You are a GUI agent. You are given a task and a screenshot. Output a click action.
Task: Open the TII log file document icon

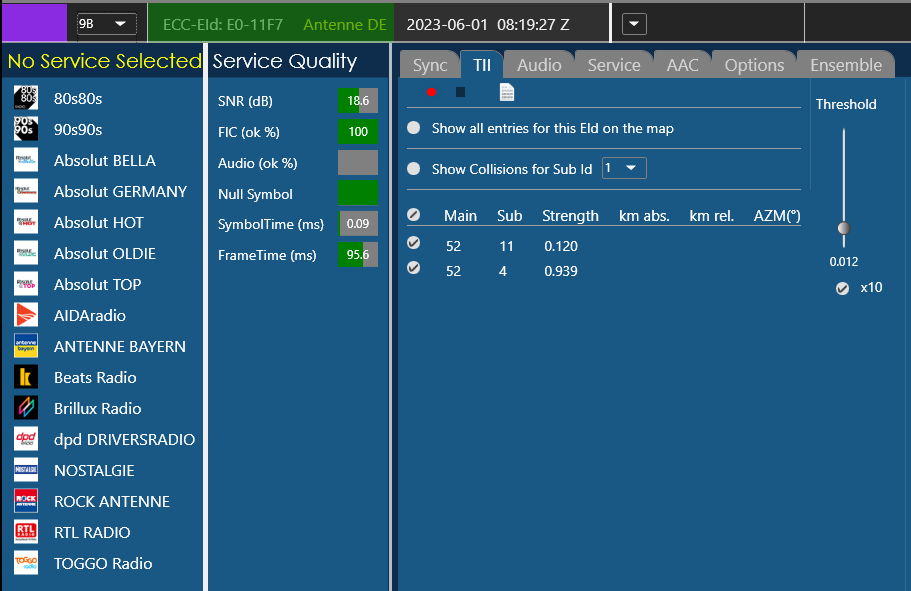[x=507, y=92]
